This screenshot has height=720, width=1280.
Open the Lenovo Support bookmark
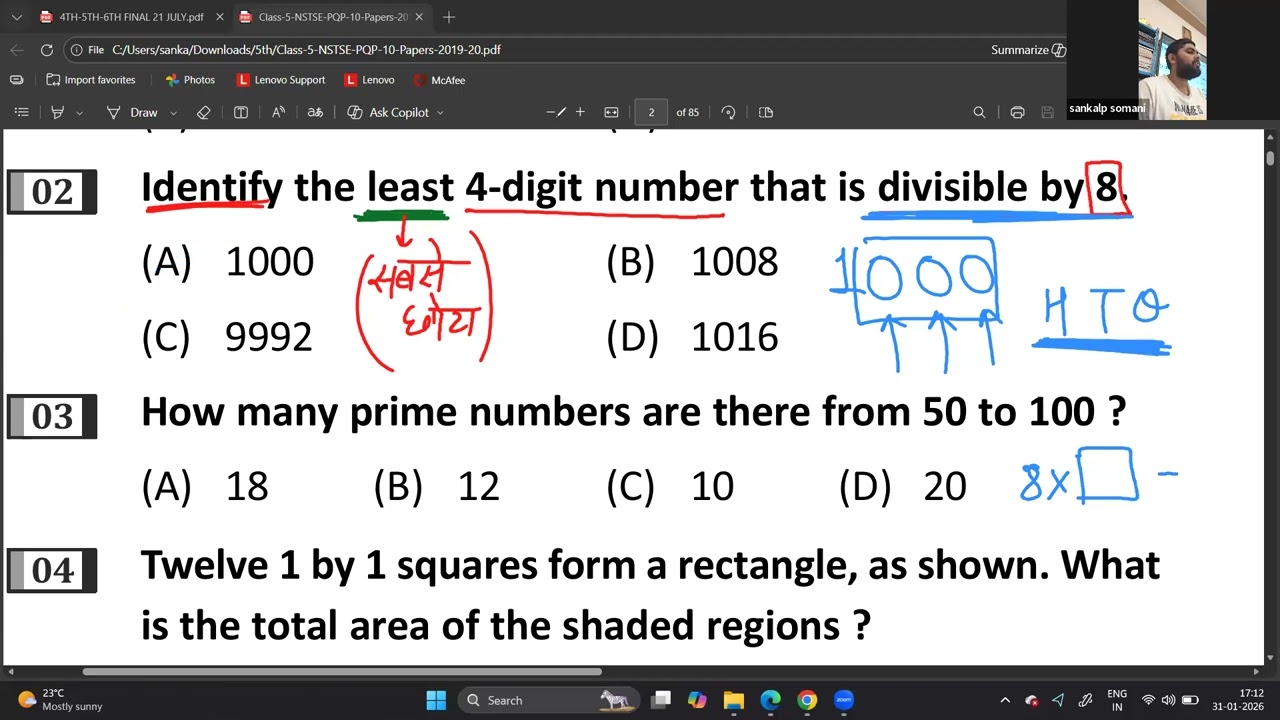click(281, 80)
